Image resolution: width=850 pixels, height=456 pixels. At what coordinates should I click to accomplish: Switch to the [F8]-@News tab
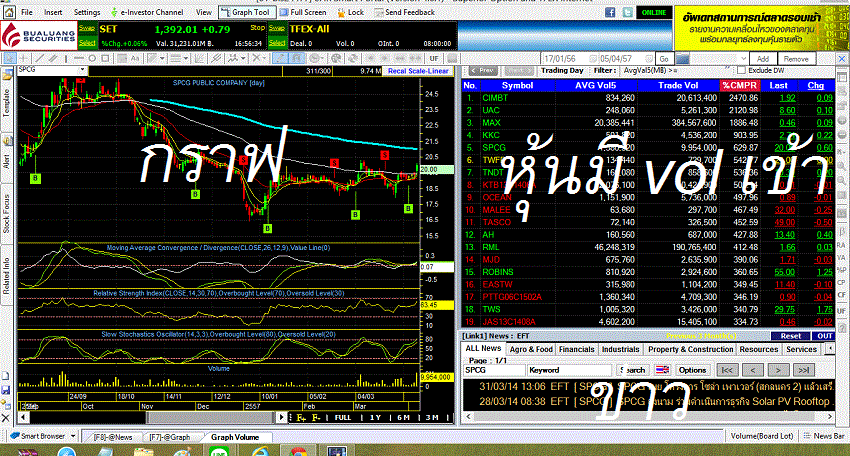[x=113, y=437]
